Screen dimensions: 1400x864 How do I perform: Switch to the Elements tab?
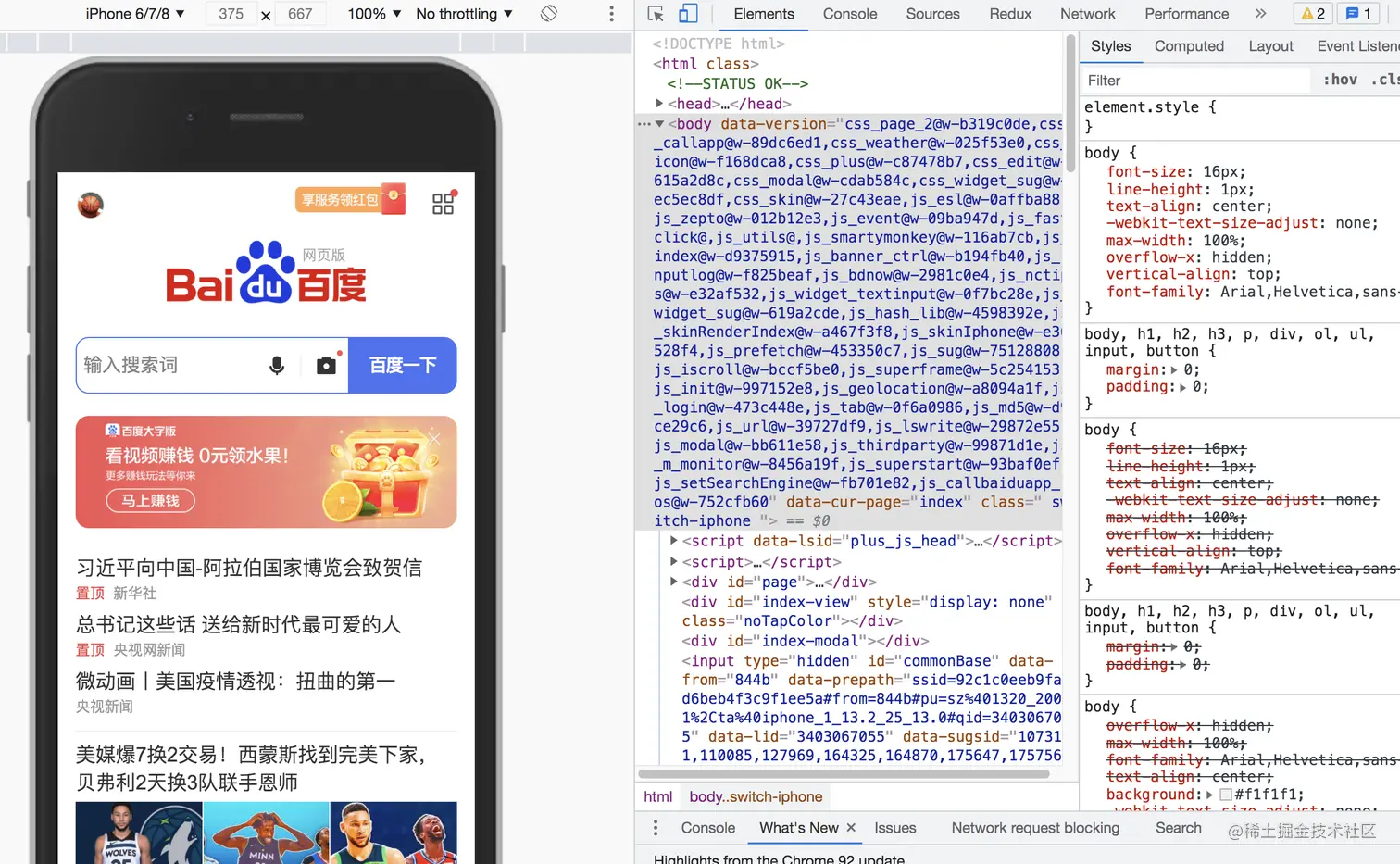point(764,14)
